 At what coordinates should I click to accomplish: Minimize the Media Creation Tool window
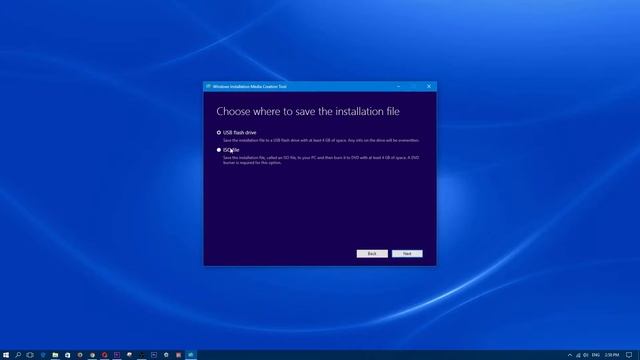(398, 87)
